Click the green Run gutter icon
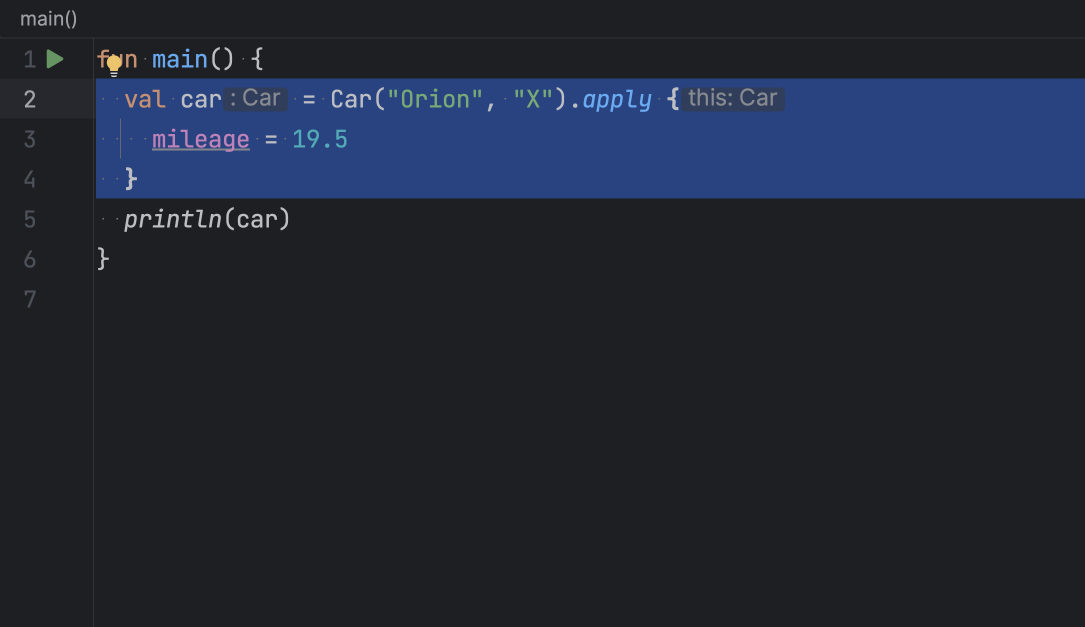The height and width of the screenshot is (627, 1085). [x=55, y=60]
